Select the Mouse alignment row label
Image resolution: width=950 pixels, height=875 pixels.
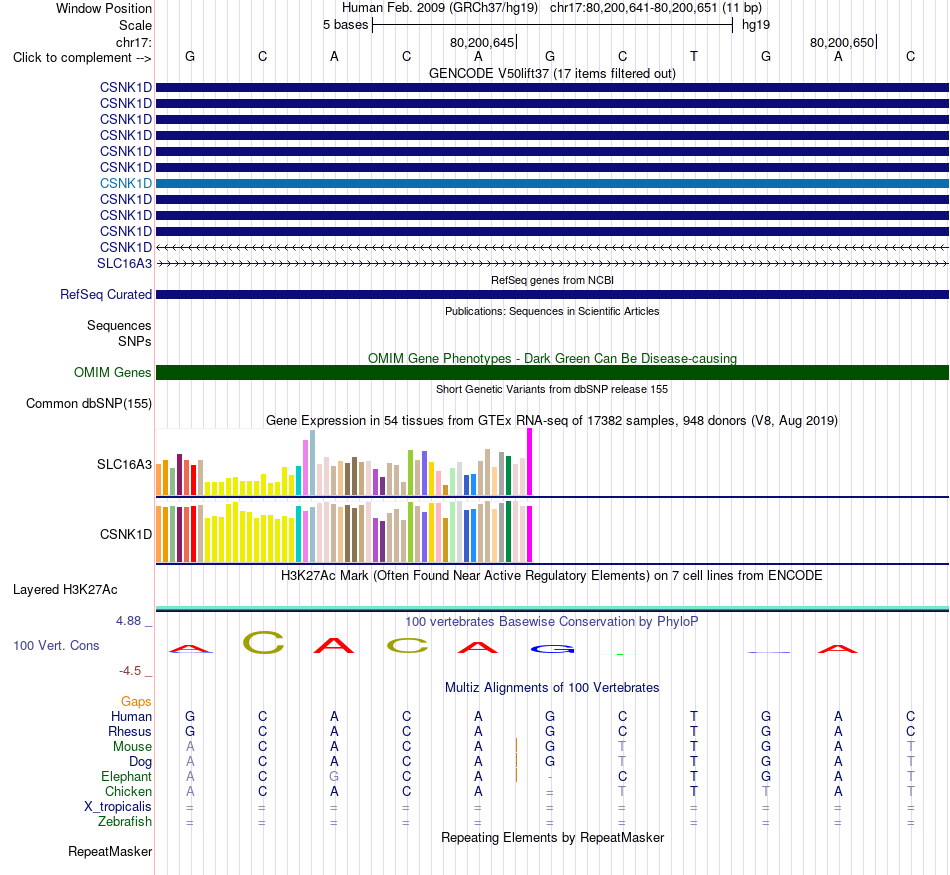coord(132,747)
